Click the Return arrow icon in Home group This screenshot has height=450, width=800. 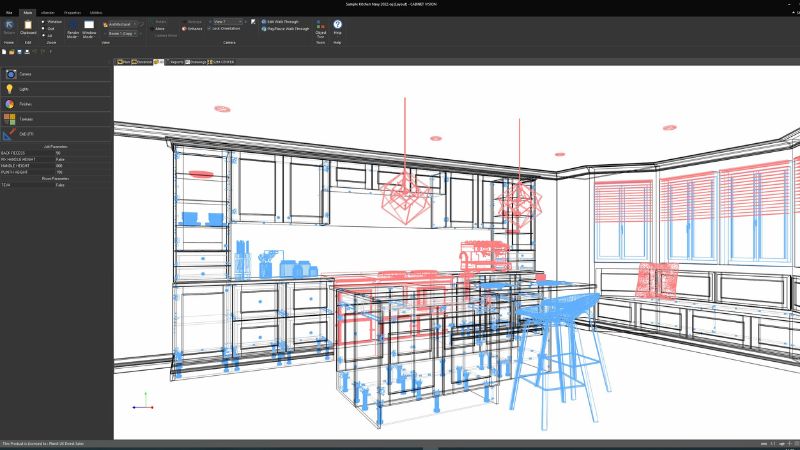tap(9, 27)
